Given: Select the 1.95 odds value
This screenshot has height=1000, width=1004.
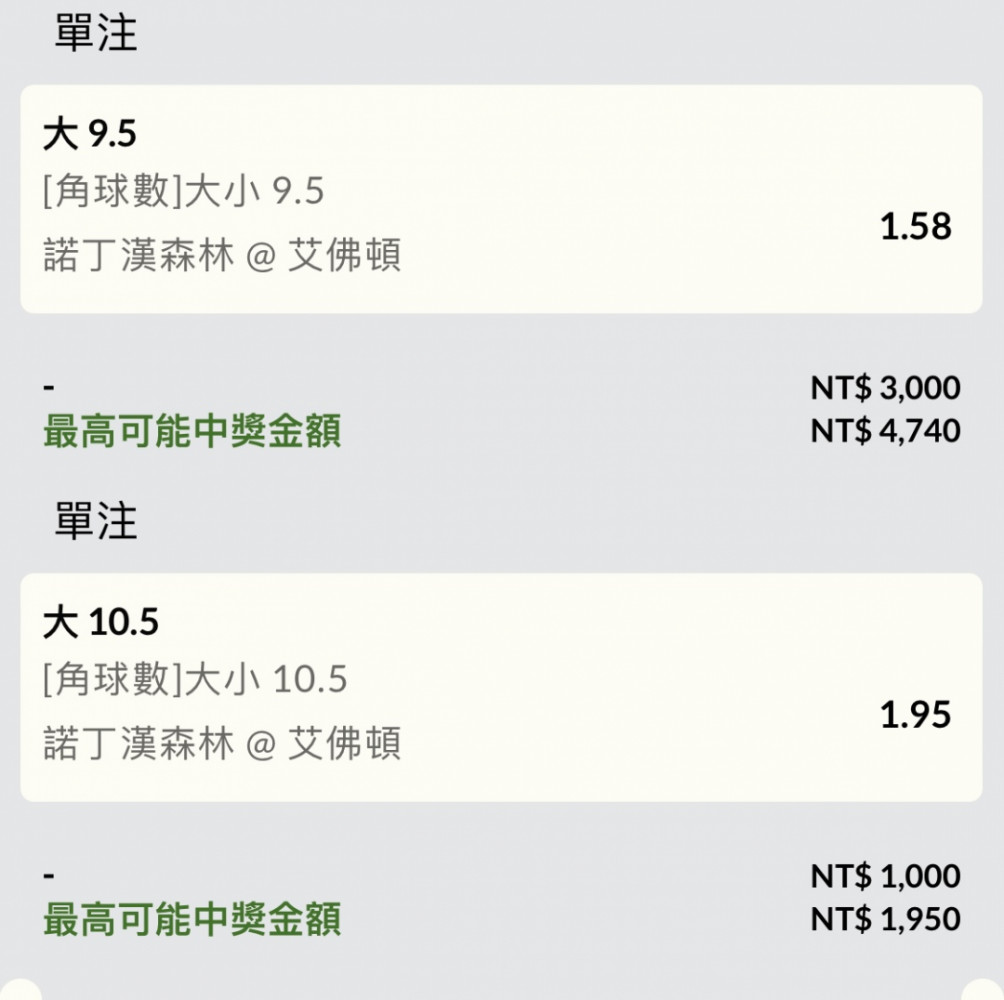Looking at the screenshot, I should tap(916, 714).
